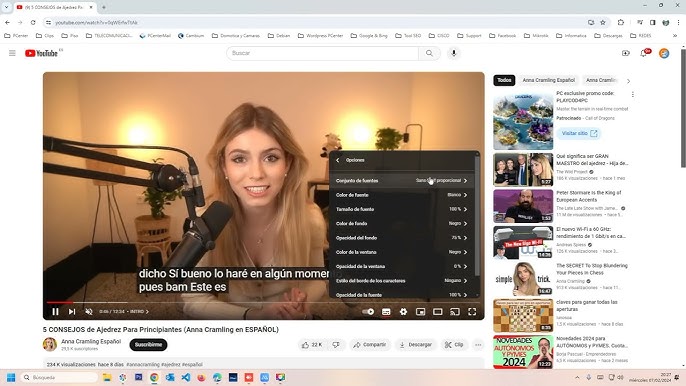Skip to the next video
686x386 pixels.
pos(72,312)
